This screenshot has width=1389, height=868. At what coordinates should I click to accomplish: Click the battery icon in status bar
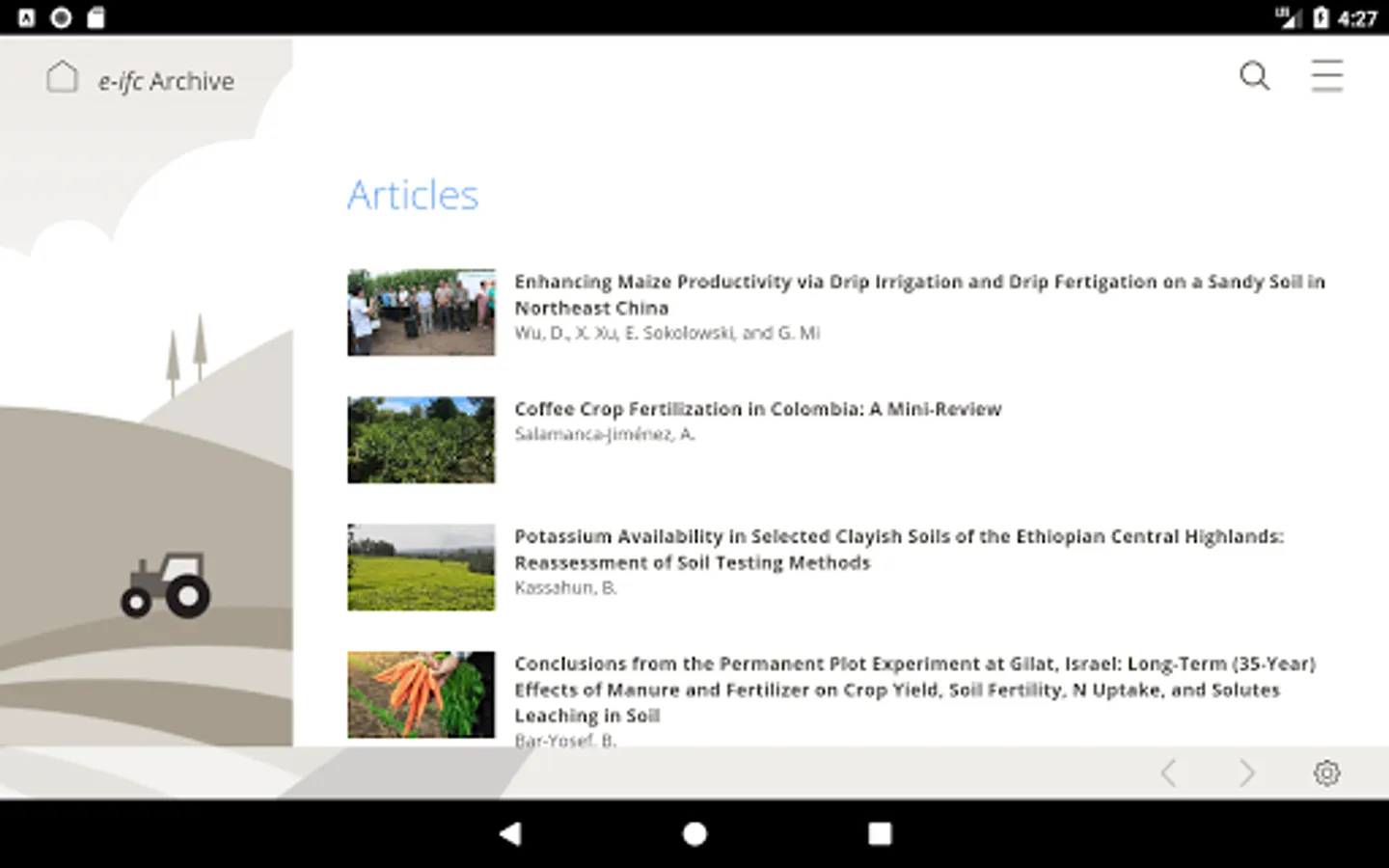tap(1321, 17)
